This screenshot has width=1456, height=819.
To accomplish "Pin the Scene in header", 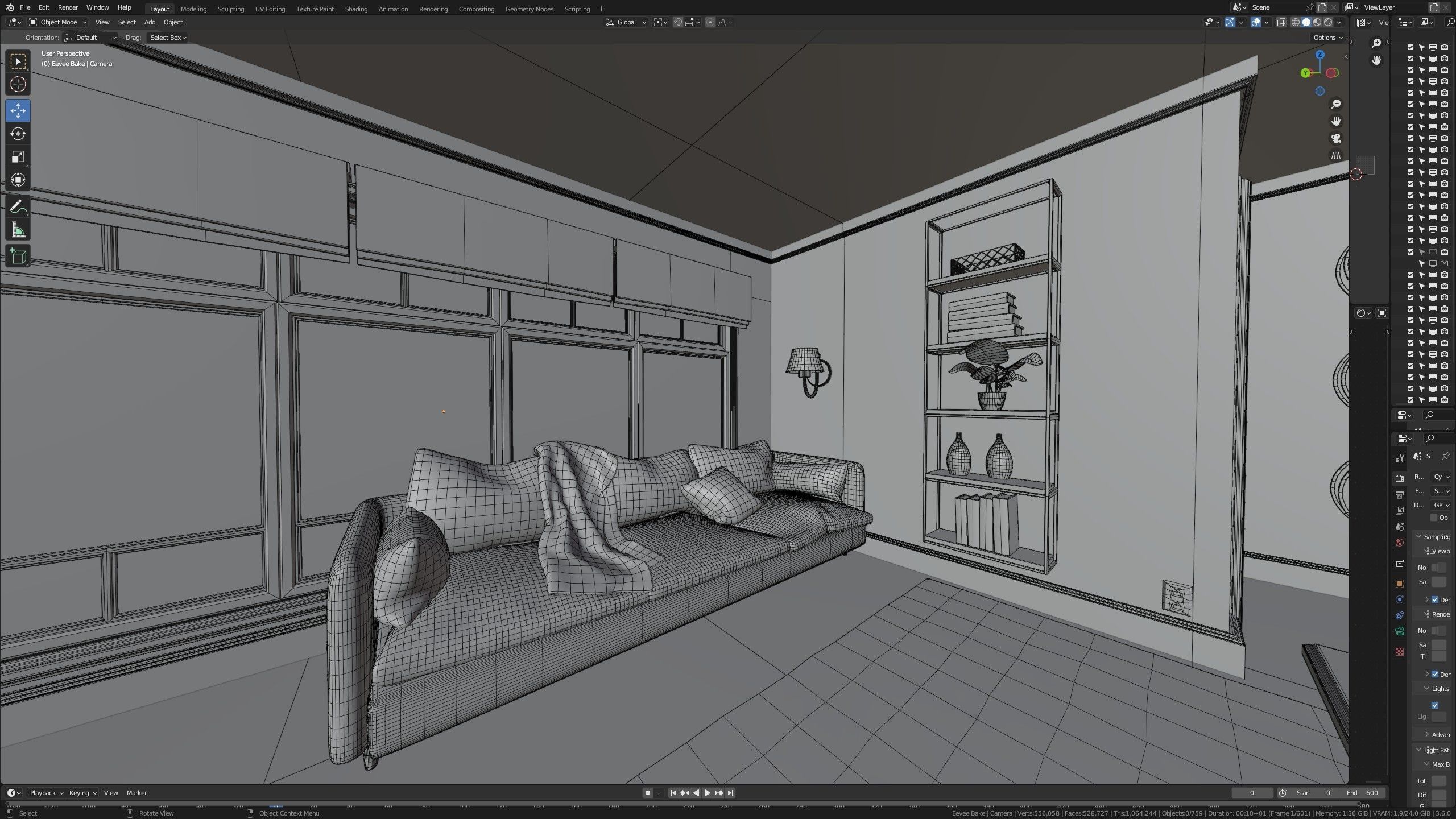I will pyautogui.click(x=1309, y=7).
